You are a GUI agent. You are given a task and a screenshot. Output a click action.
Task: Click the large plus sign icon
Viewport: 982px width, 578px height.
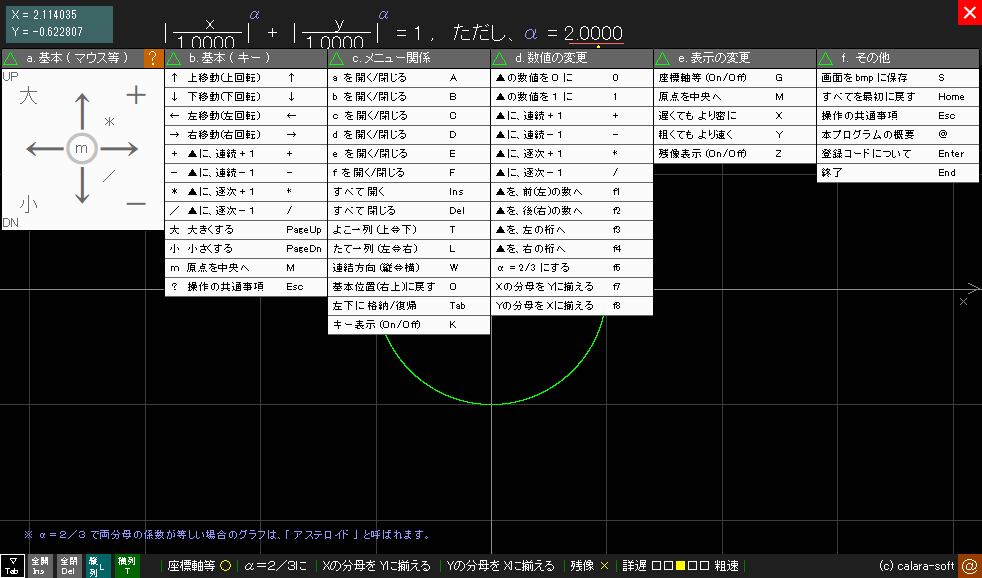tap(136, 95)
